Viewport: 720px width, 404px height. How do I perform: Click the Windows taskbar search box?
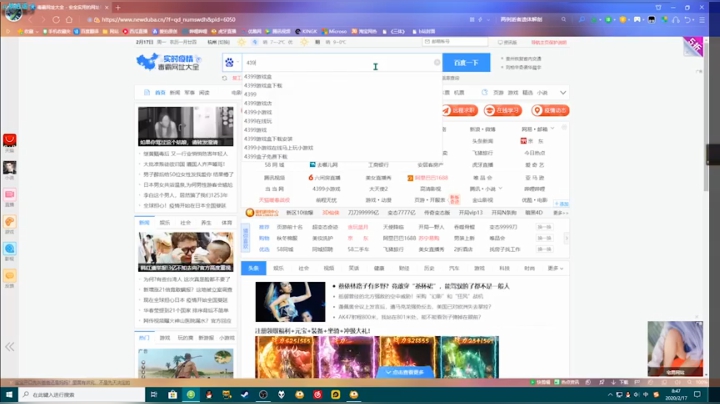pyautogui.click(x=82, y=394)
